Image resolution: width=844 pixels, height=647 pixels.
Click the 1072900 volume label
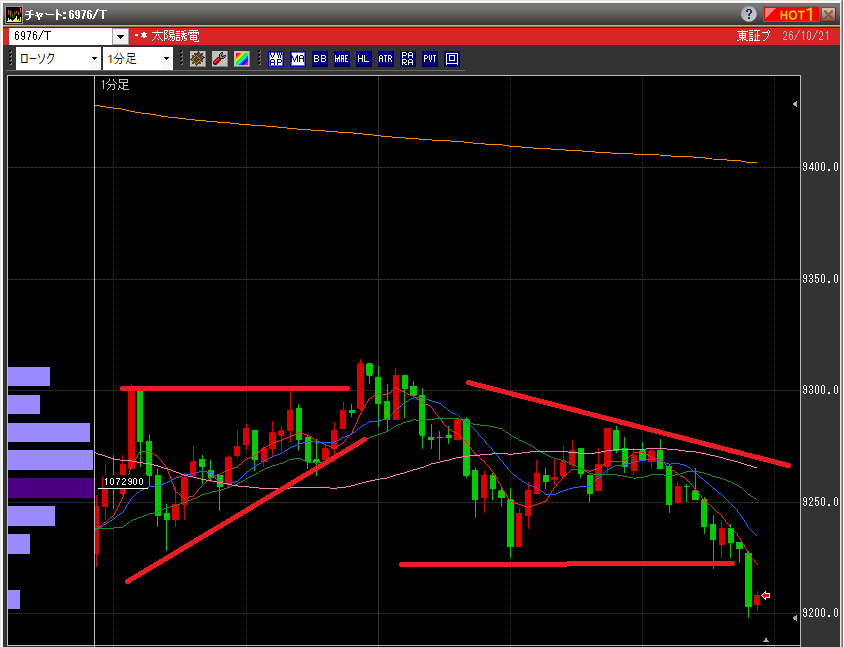tap(124, 482)
